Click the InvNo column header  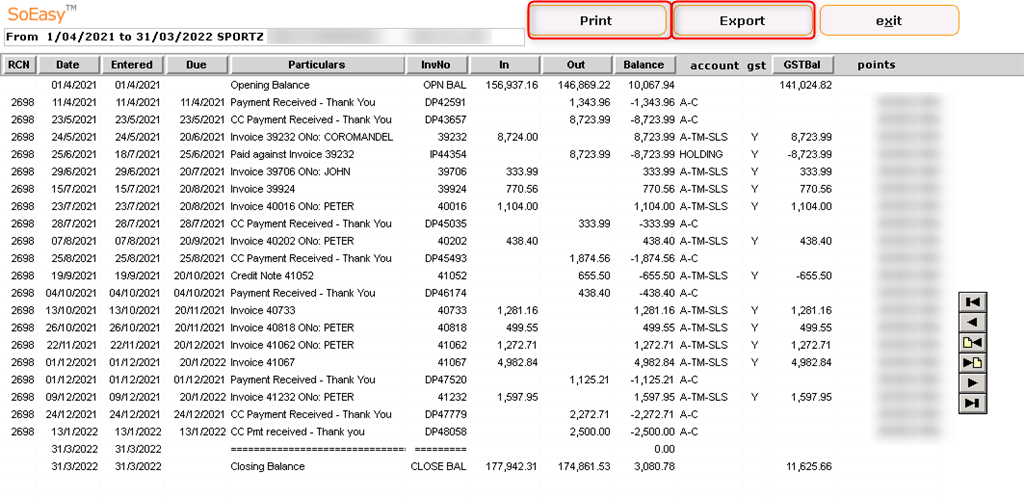coord(437,65)
